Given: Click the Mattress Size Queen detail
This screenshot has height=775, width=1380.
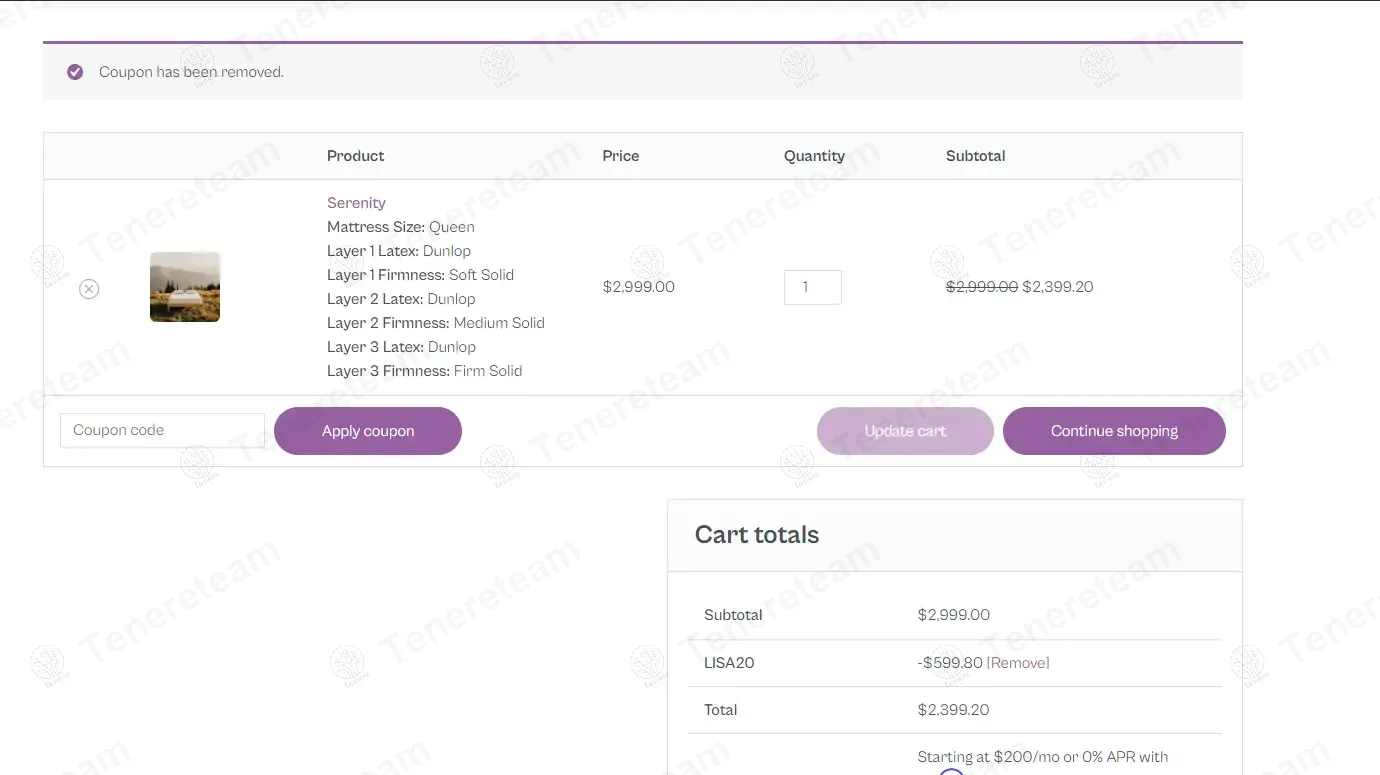Looking at the screenshot, I should (x=400, y=227).
